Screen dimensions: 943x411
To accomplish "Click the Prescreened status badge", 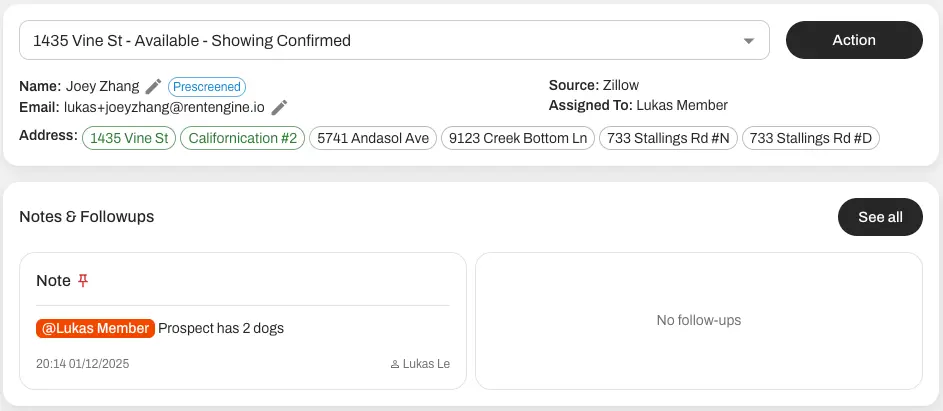I will (x=207, y=87).
